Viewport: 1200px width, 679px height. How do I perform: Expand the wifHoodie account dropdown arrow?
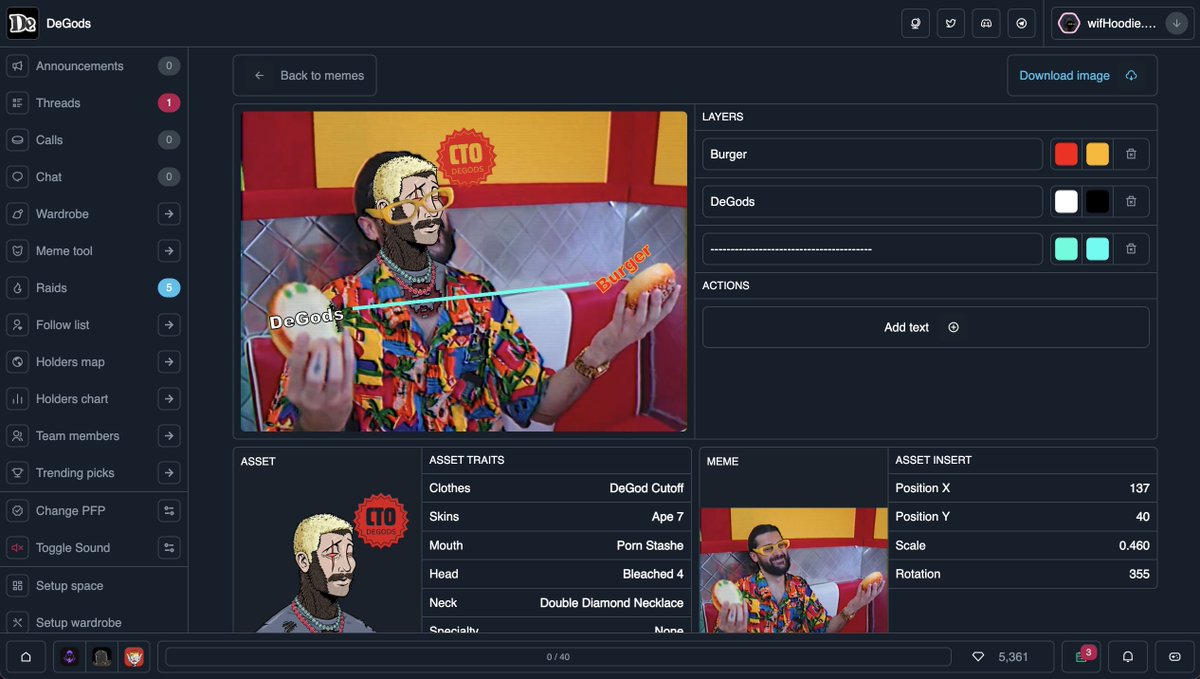1175,23
